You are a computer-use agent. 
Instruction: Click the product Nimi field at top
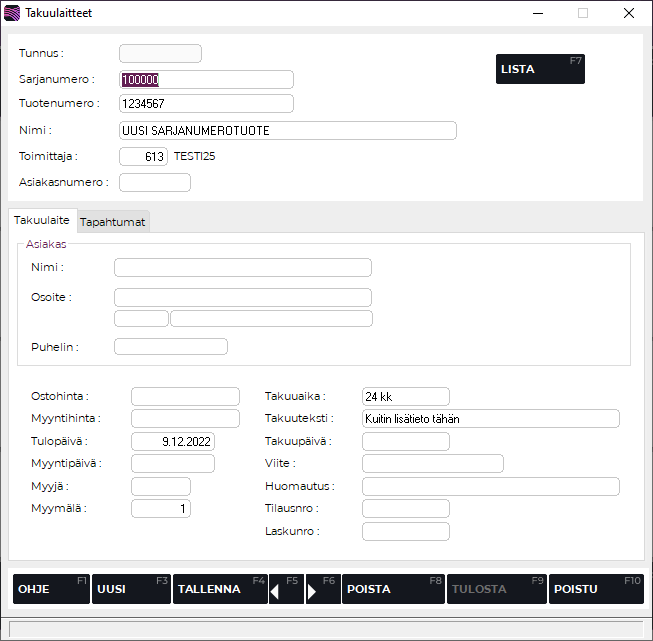(x=287, y=131)
